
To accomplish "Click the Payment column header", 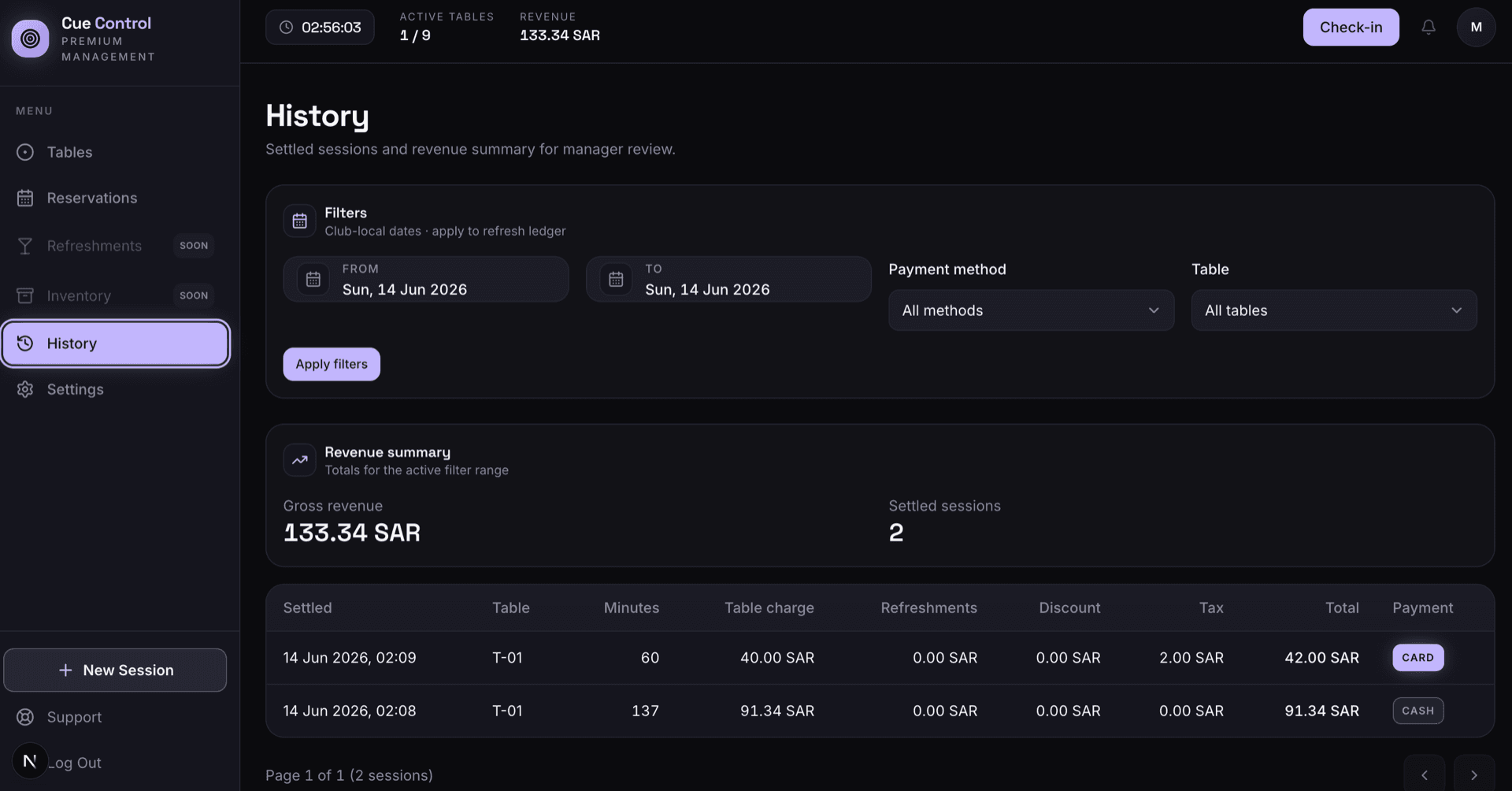I will click(1422, 608).
